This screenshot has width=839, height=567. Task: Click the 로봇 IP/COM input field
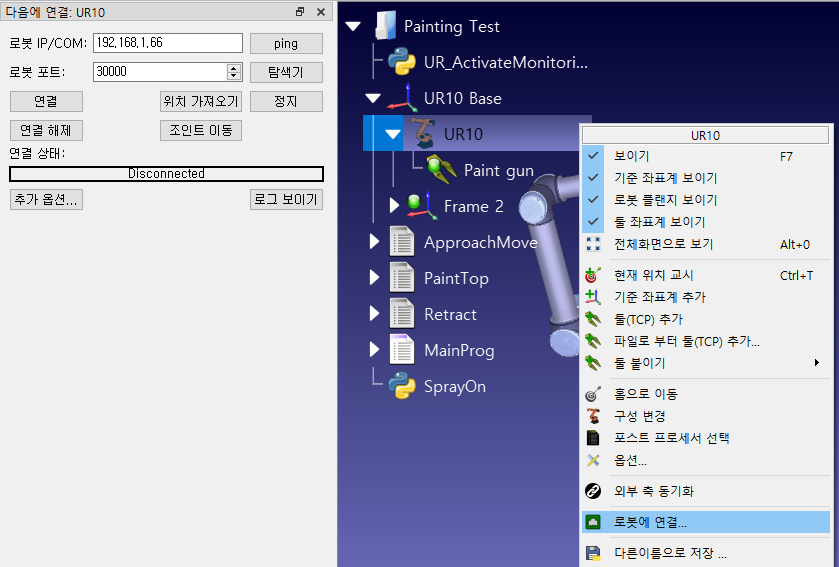pos(167,43)
